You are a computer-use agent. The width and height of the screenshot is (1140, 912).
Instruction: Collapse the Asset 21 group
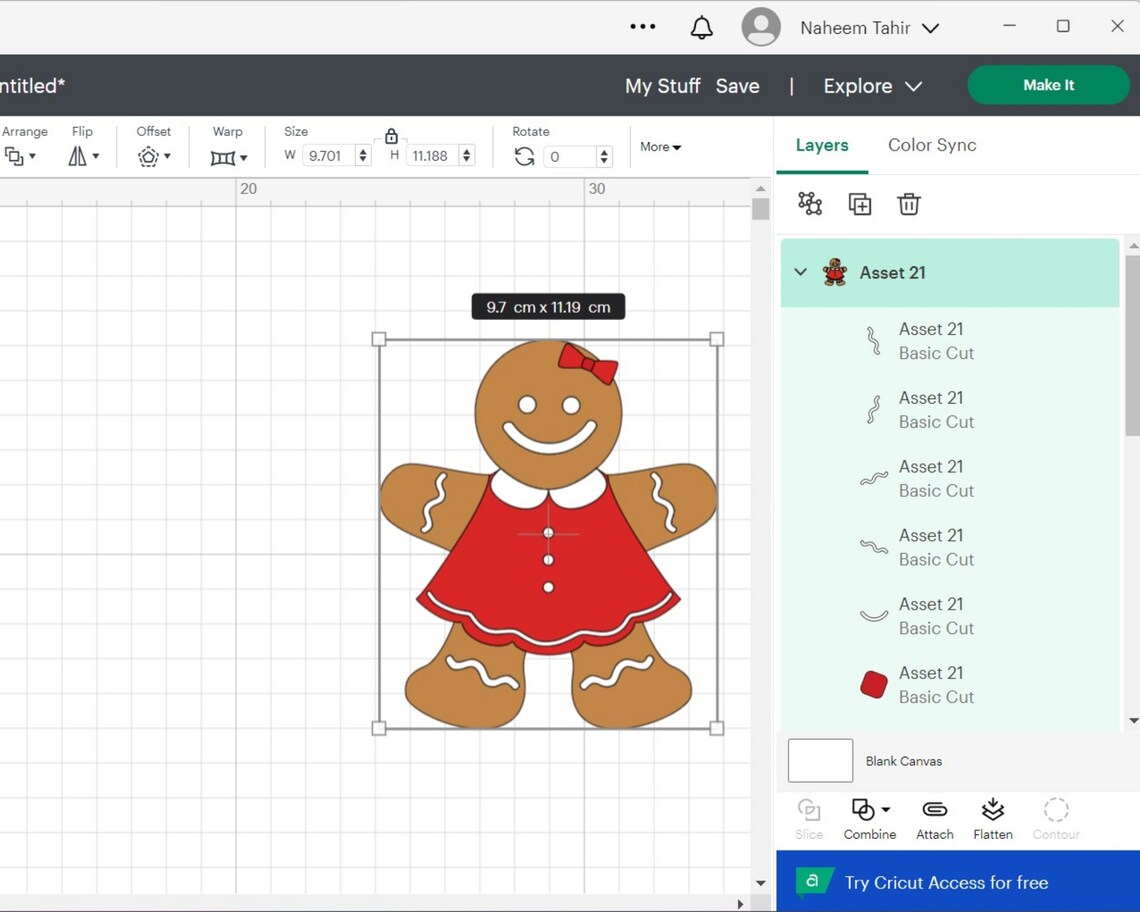click(x=800, y=272)
